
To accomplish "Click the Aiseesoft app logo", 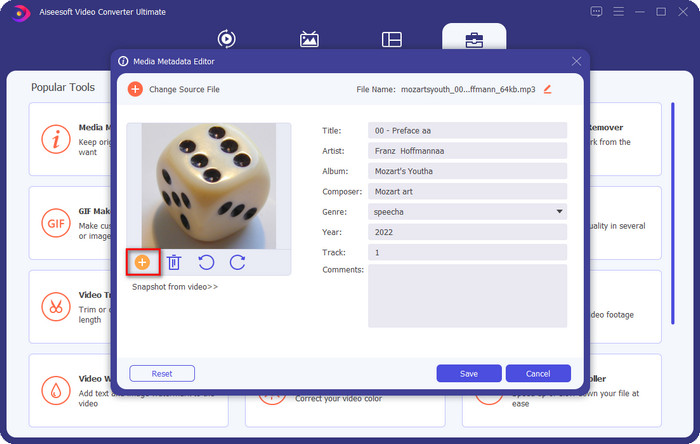I will point(20,12).
